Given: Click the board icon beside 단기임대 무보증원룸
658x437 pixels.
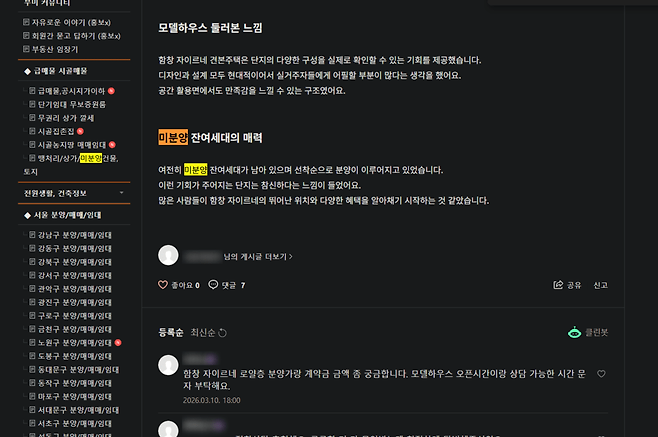Looking at the screenshot, I should click(x=32, y=104).
